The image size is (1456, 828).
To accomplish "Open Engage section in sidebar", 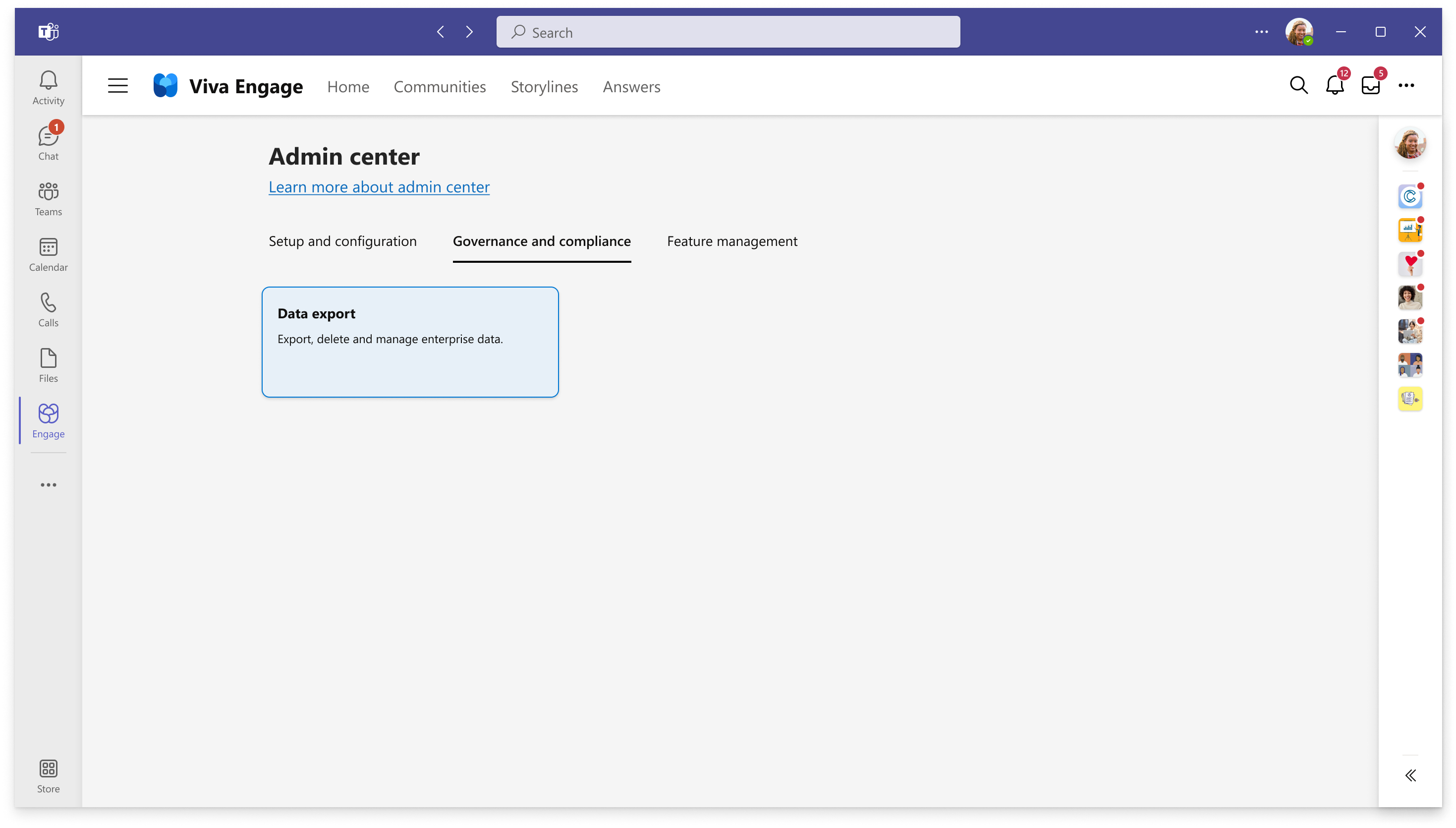I will coord(48,420).
